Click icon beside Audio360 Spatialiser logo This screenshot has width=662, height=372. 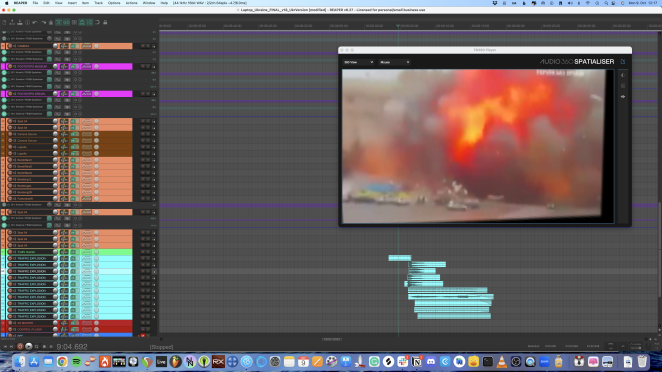623,62
